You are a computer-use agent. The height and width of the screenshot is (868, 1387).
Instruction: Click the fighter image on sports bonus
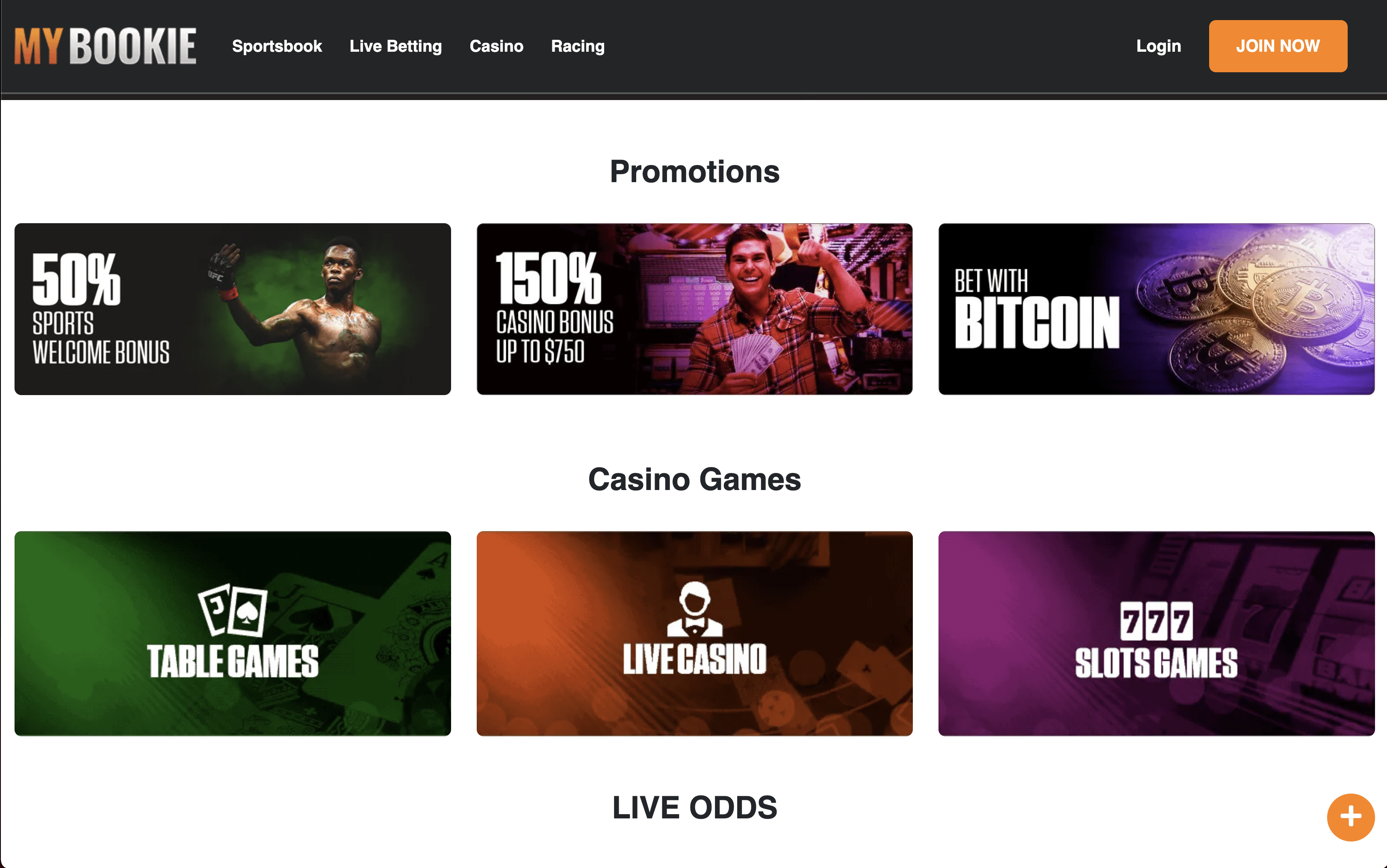(x=298, y=310)
